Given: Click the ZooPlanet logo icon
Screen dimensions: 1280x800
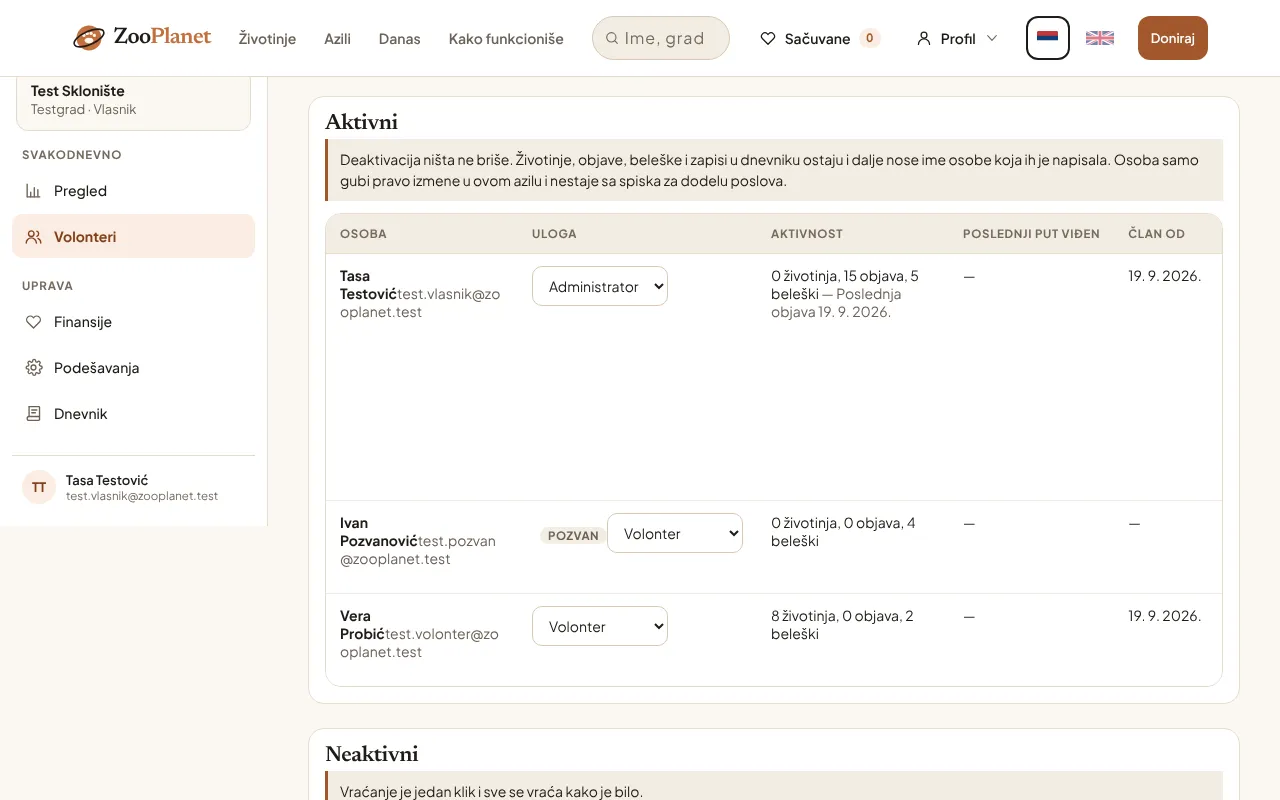Looking at the screenshot, I should (x=89, y=38).
